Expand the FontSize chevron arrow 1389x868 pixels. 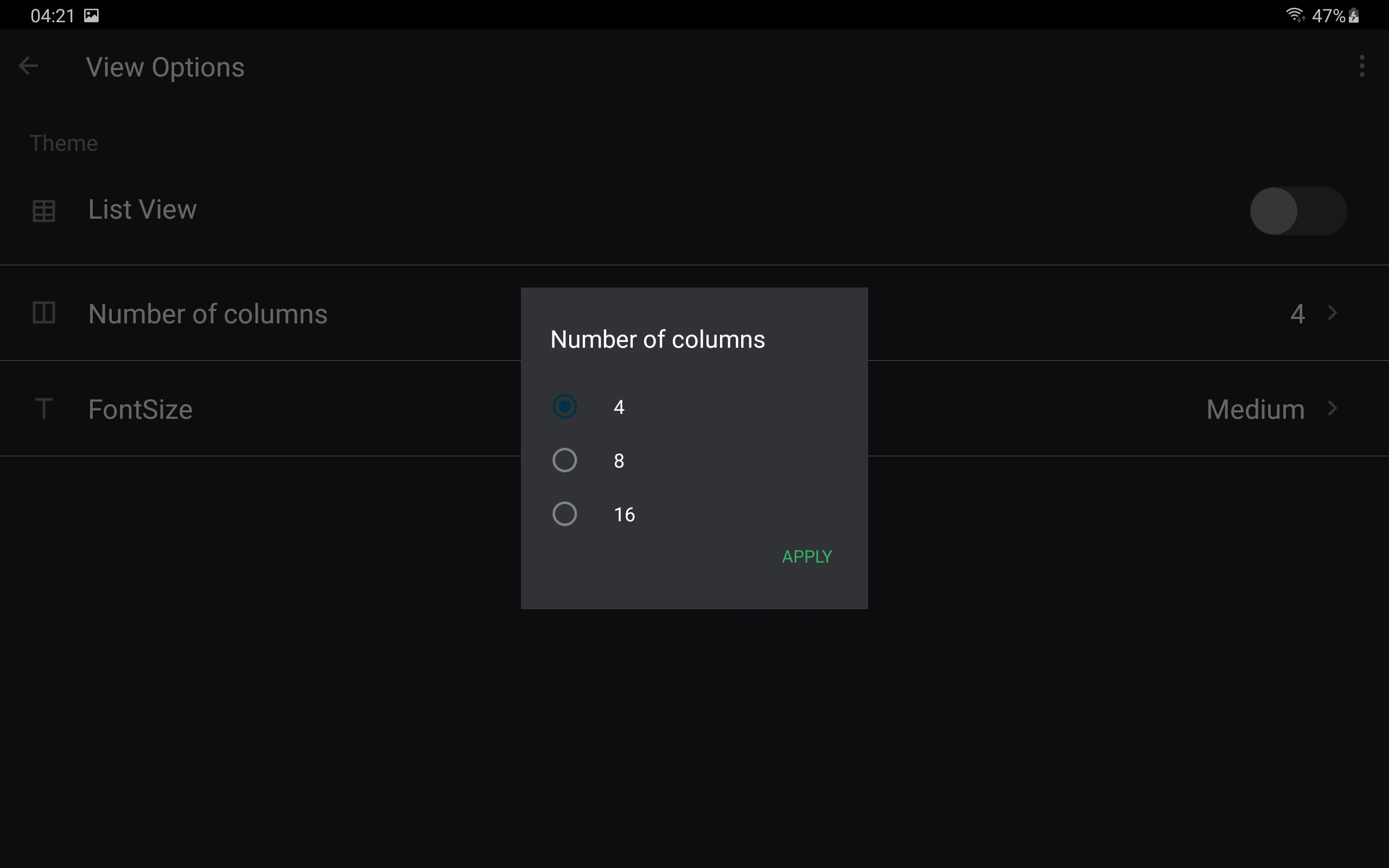(x=1333, y=409)
